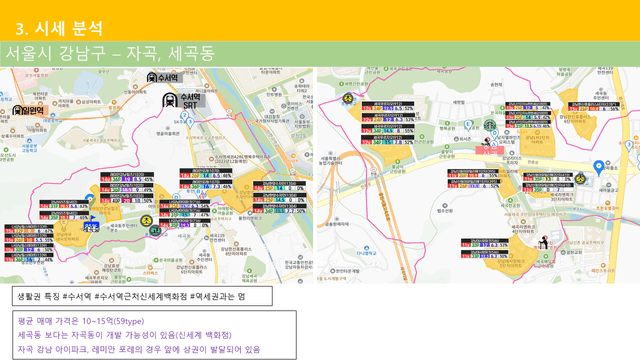Click the 생활권 특징 hashtag text box
Screen dimensions: 640x360
(142, 296)
